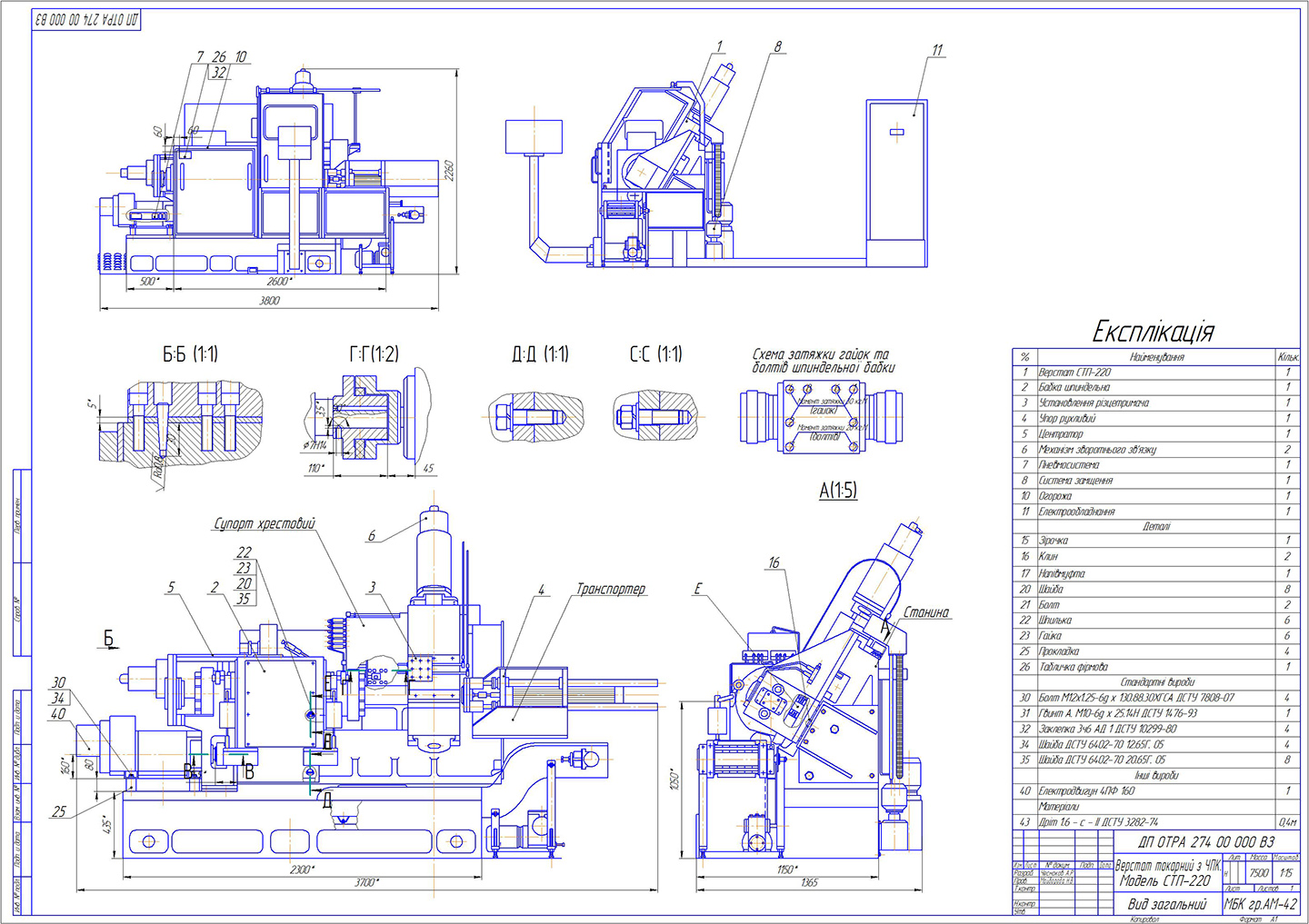Select "Вид загальний" in the title block

(1166, 904)
